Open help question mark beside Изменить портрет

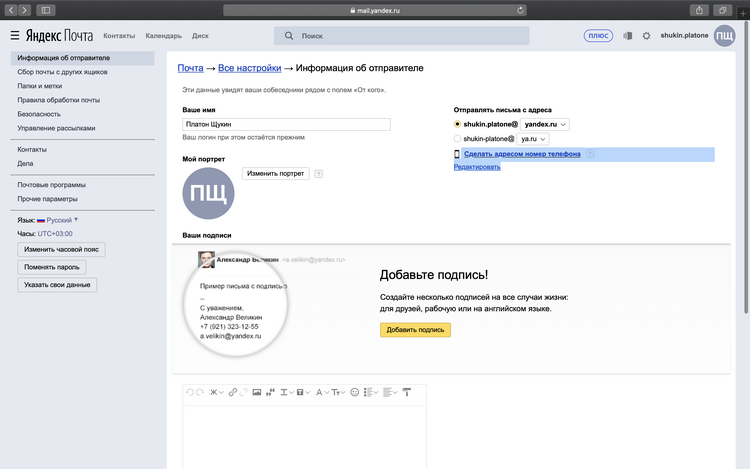pyautogui.click(x=319, y=174)
